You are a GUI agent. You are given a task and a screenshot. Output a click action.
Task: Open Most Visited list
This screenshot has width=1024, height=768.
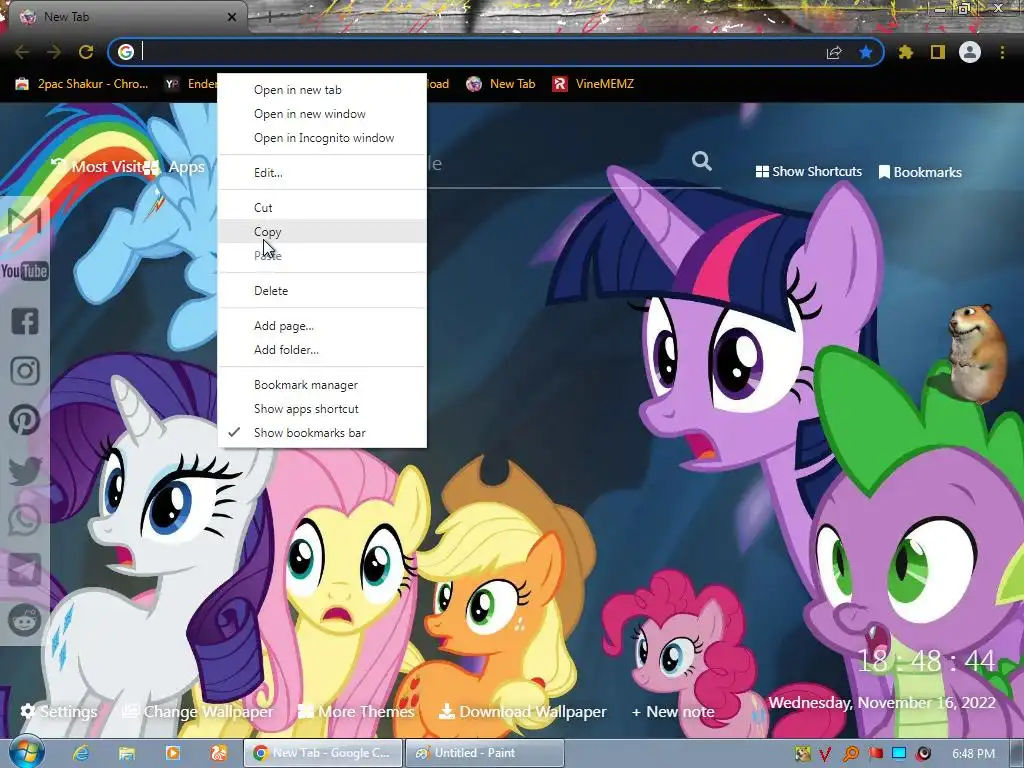(x=97, y=167)
